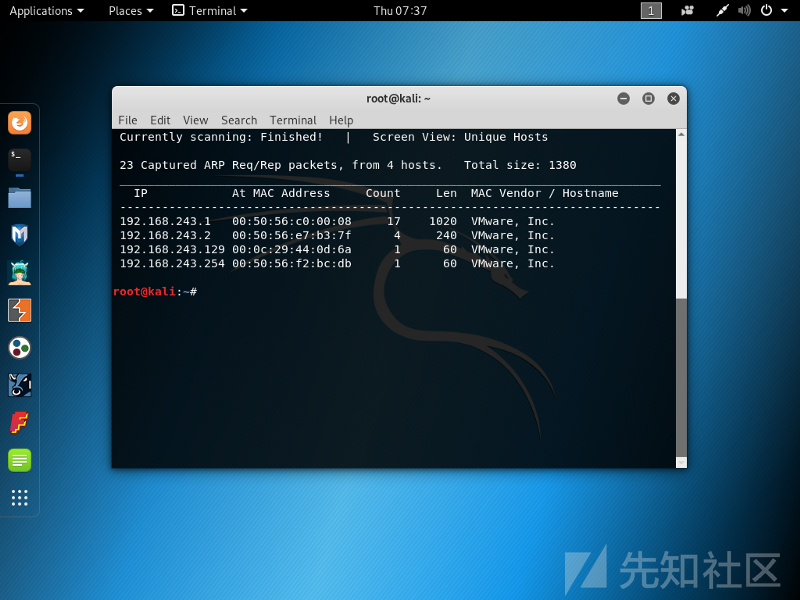Open the Files folder icon in dock

[19, 197]
